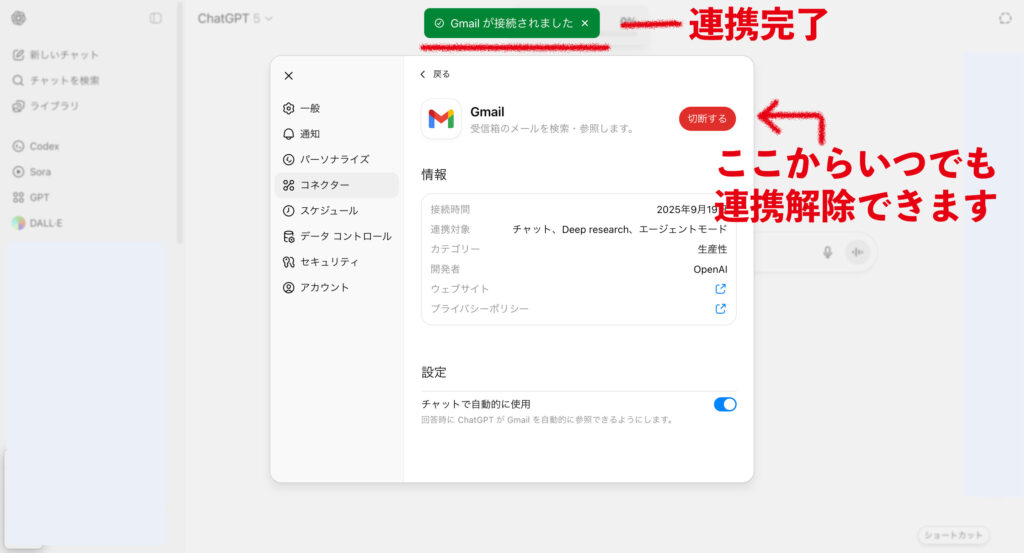Click the ショートカット button
Image resolution: width=1024 pixels, height=553 pixels.
[953, 535]
